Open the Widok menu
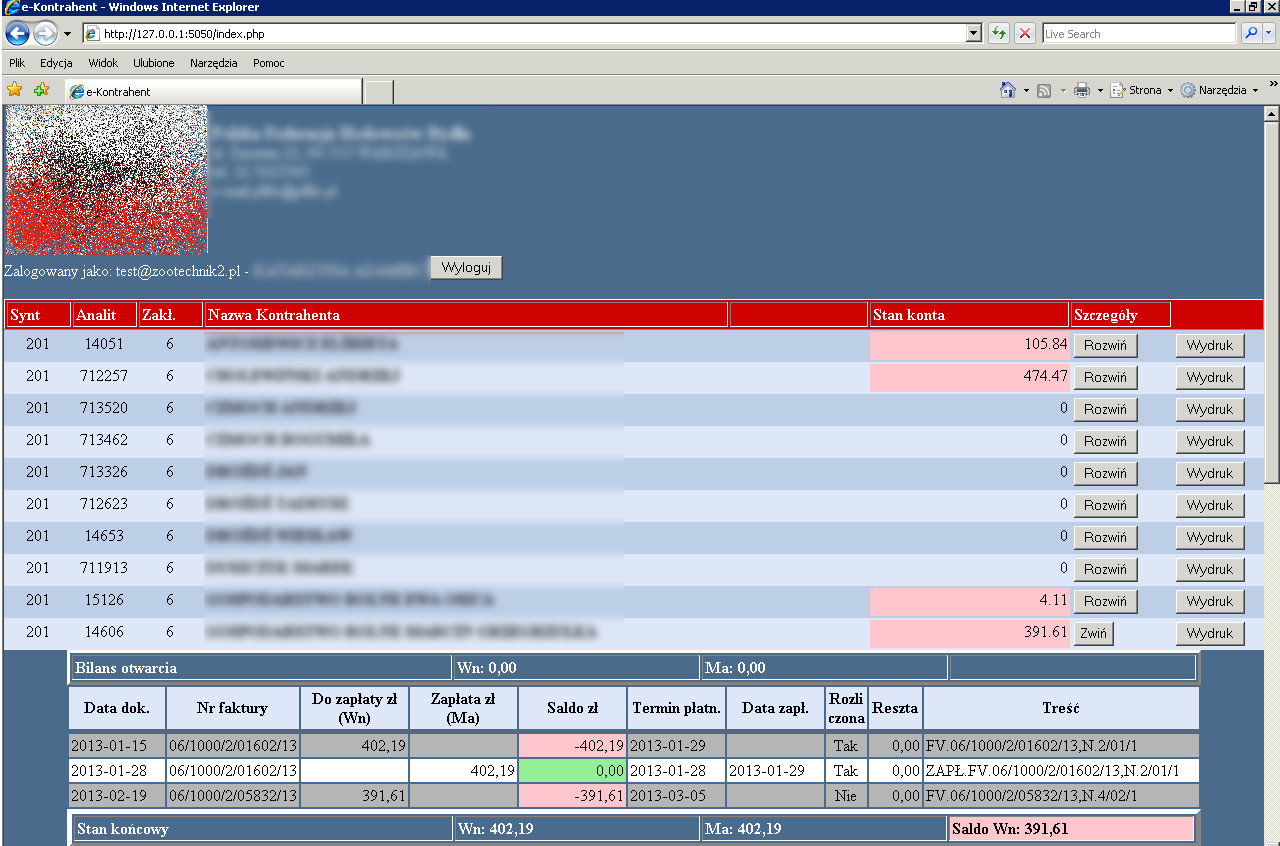Image resolution: width=1280 pixels, height=846 pixels. pyautogui.click(x=103, y=63)
